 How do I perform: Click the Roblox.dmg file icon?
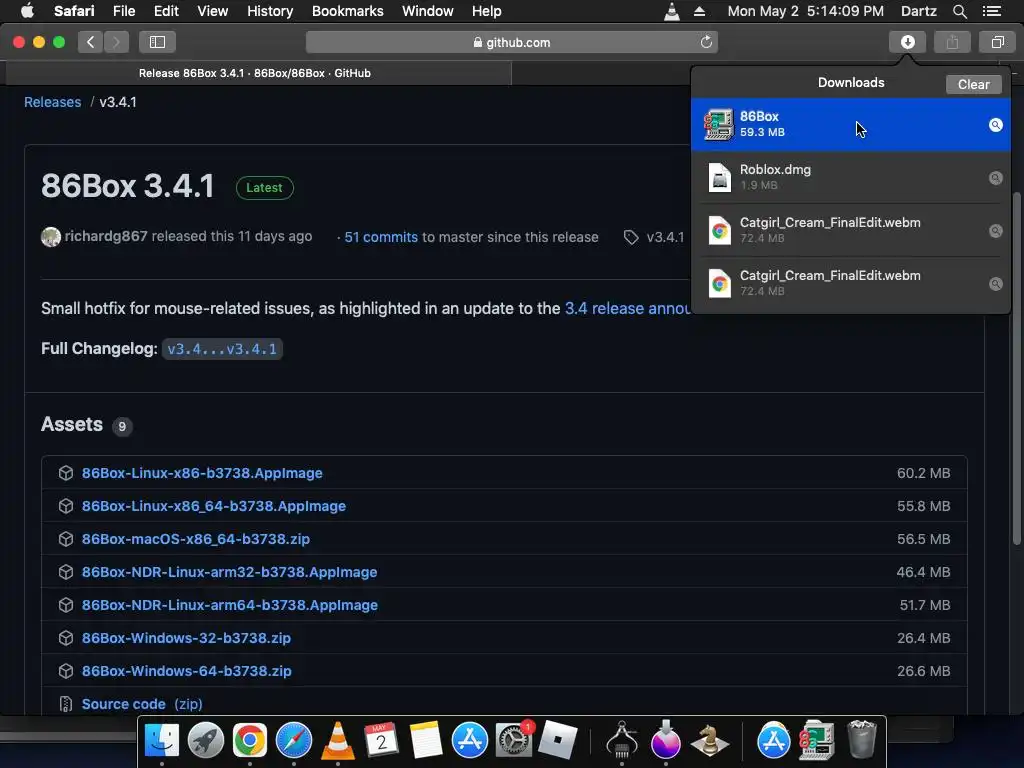tap(719, 177)
